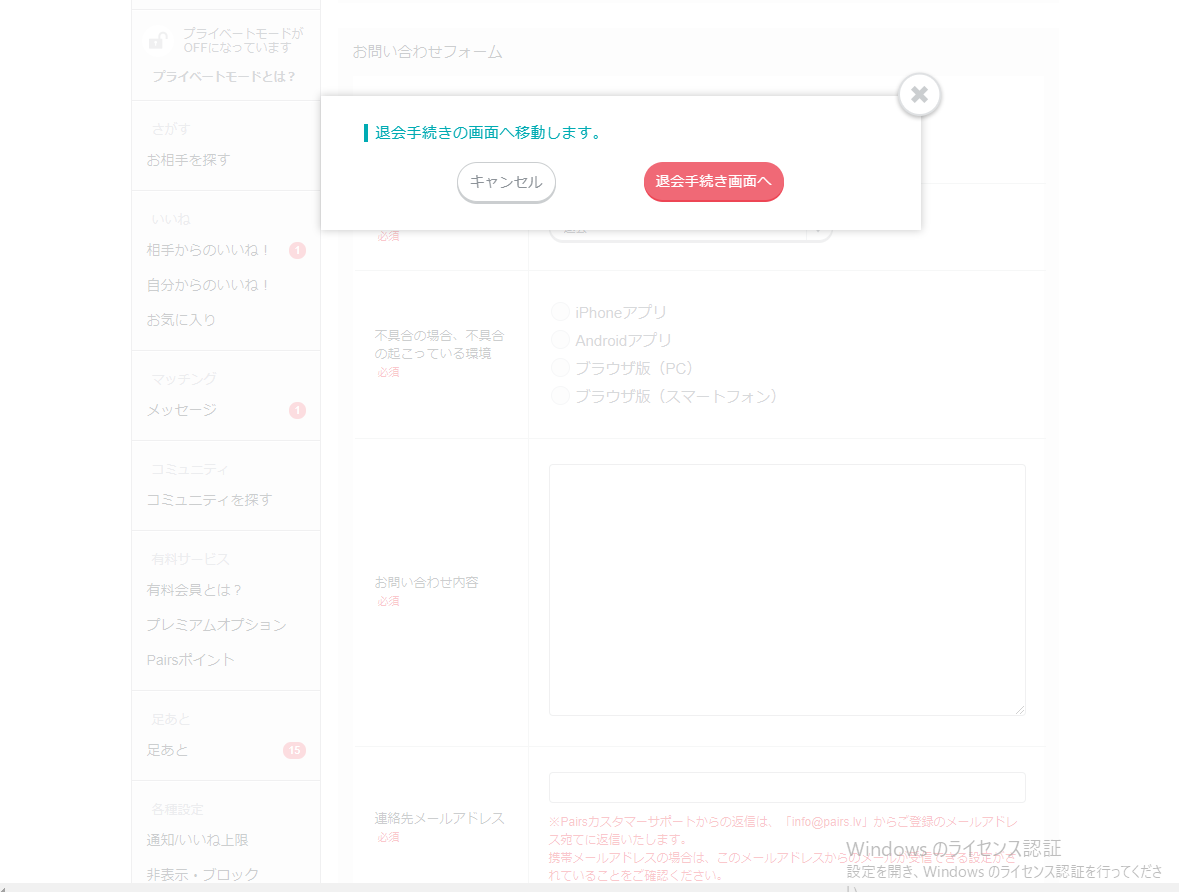Viewport: 1179px width, 892px height.
Task: Click the private mode lock icon
Action: (x=158, y=39)
